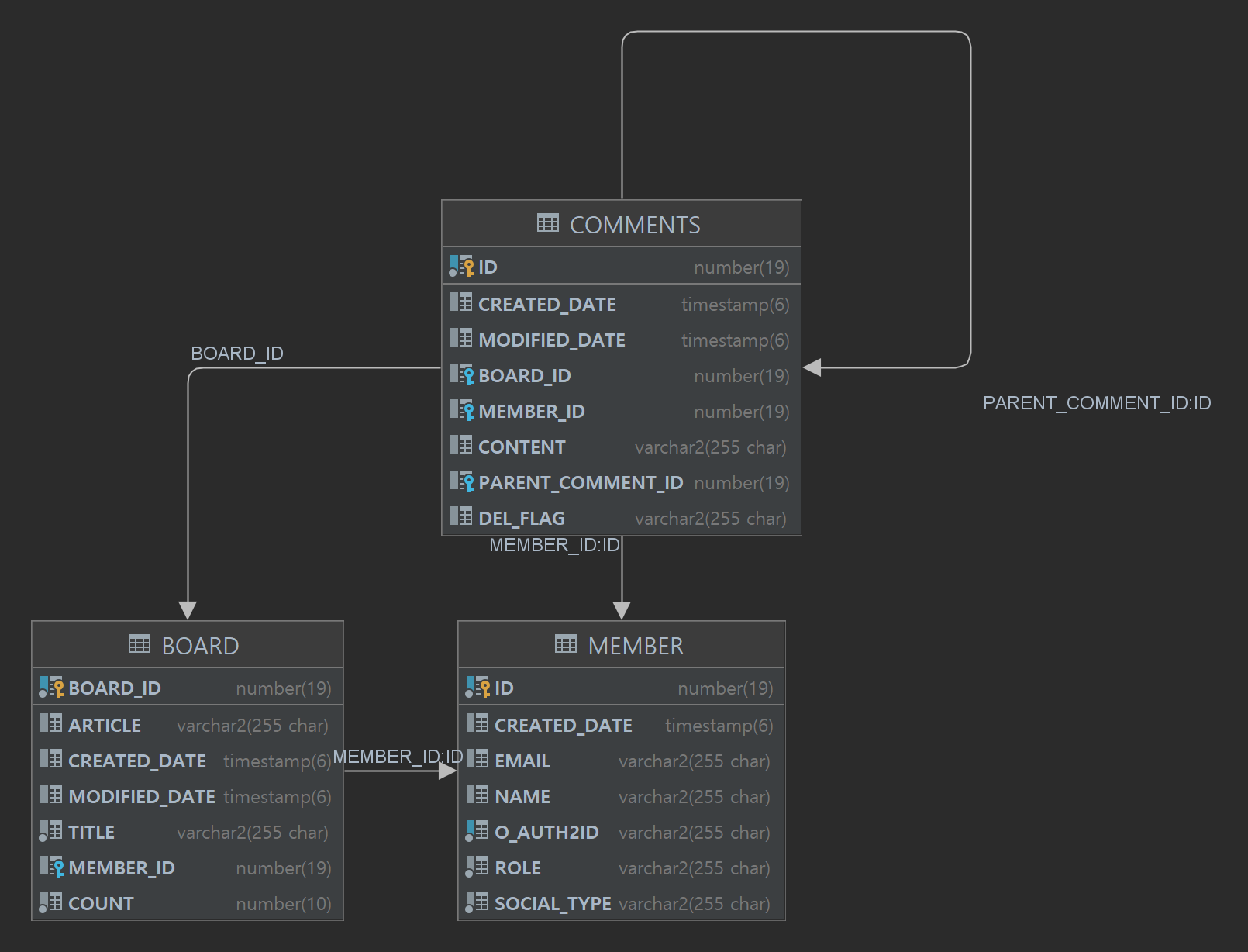This screenshot has width=1248, height=952.
Task: Click MEMBER_ID:ID label between BOARD and MEMBER
Action: (x=398, y=757)
